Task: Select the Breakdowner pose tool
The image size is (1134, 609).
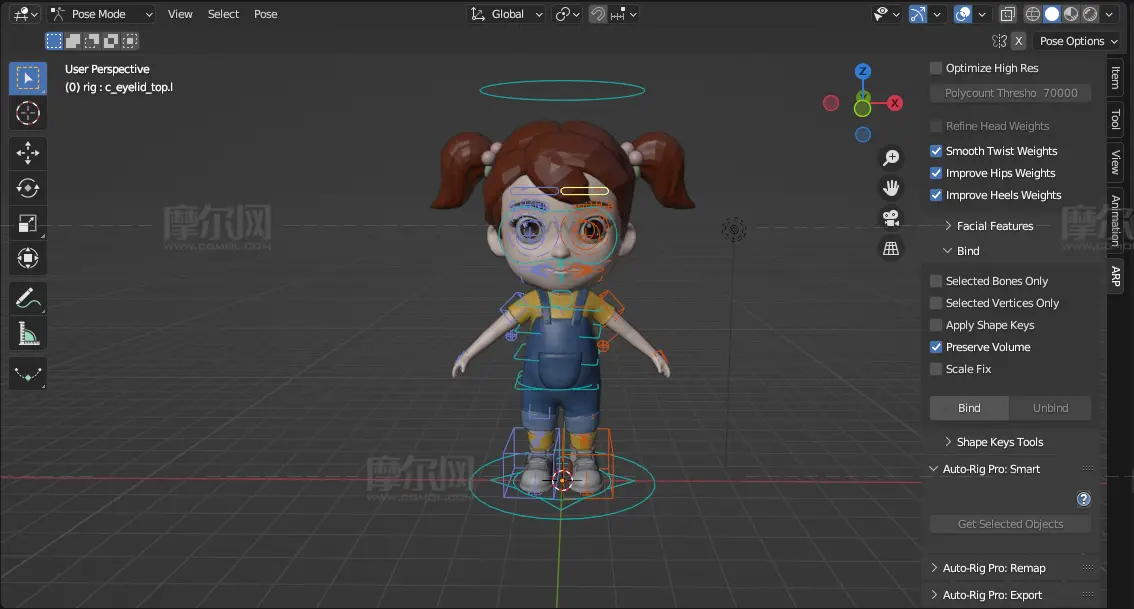Action: pyautogui.click(x=27, y=373)
